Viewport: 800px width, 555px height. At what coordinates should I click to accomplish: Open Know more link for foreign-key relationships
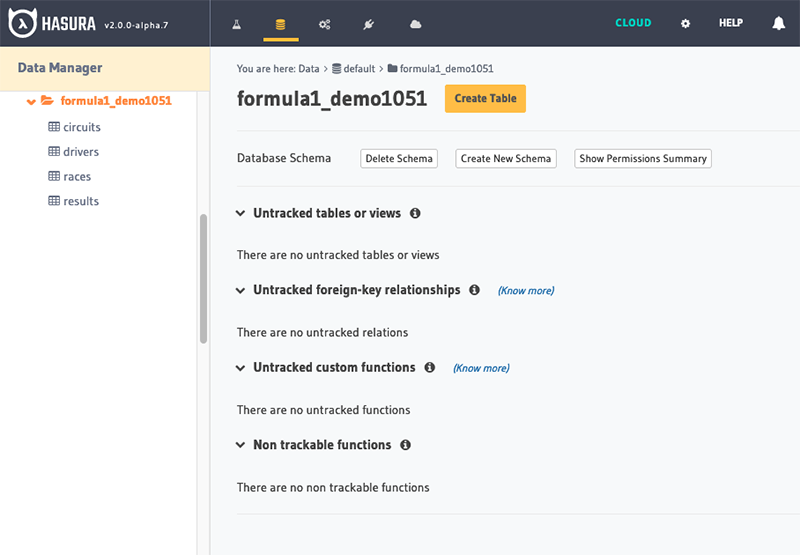(526, 291)
